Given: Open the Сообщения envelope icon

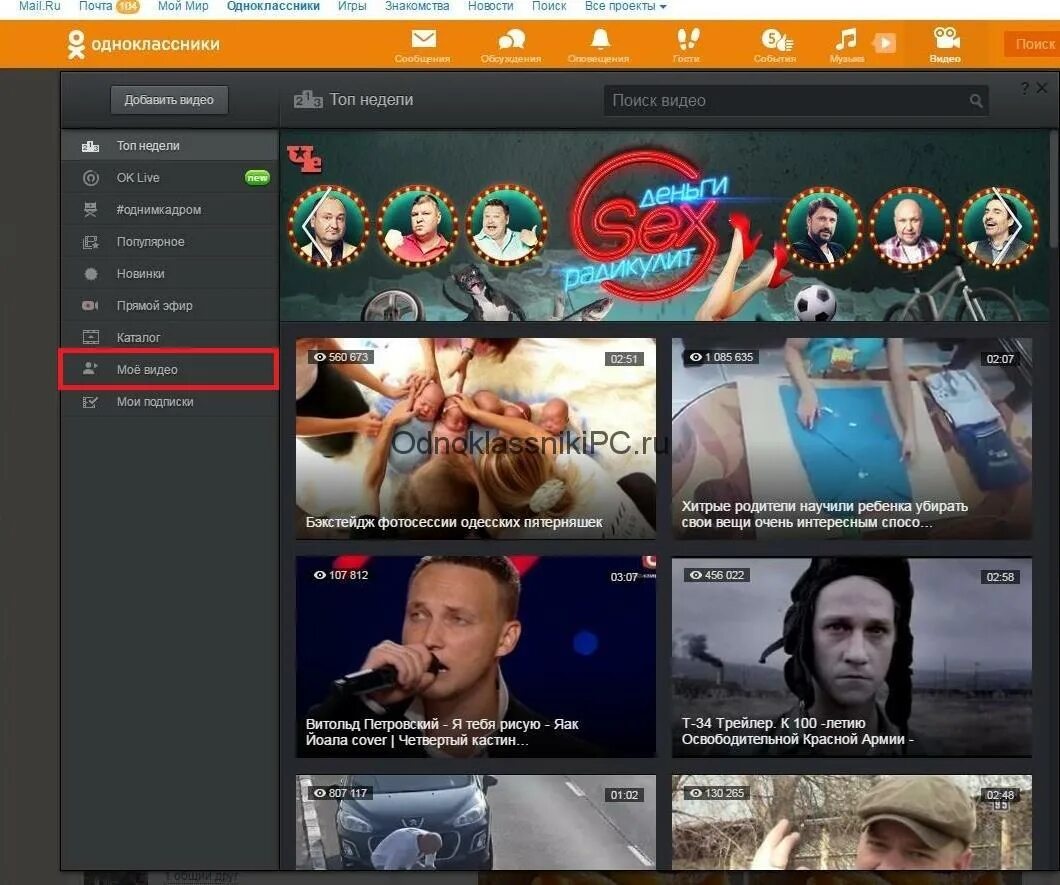Looking at the screenshot, I should pos(423,39).
